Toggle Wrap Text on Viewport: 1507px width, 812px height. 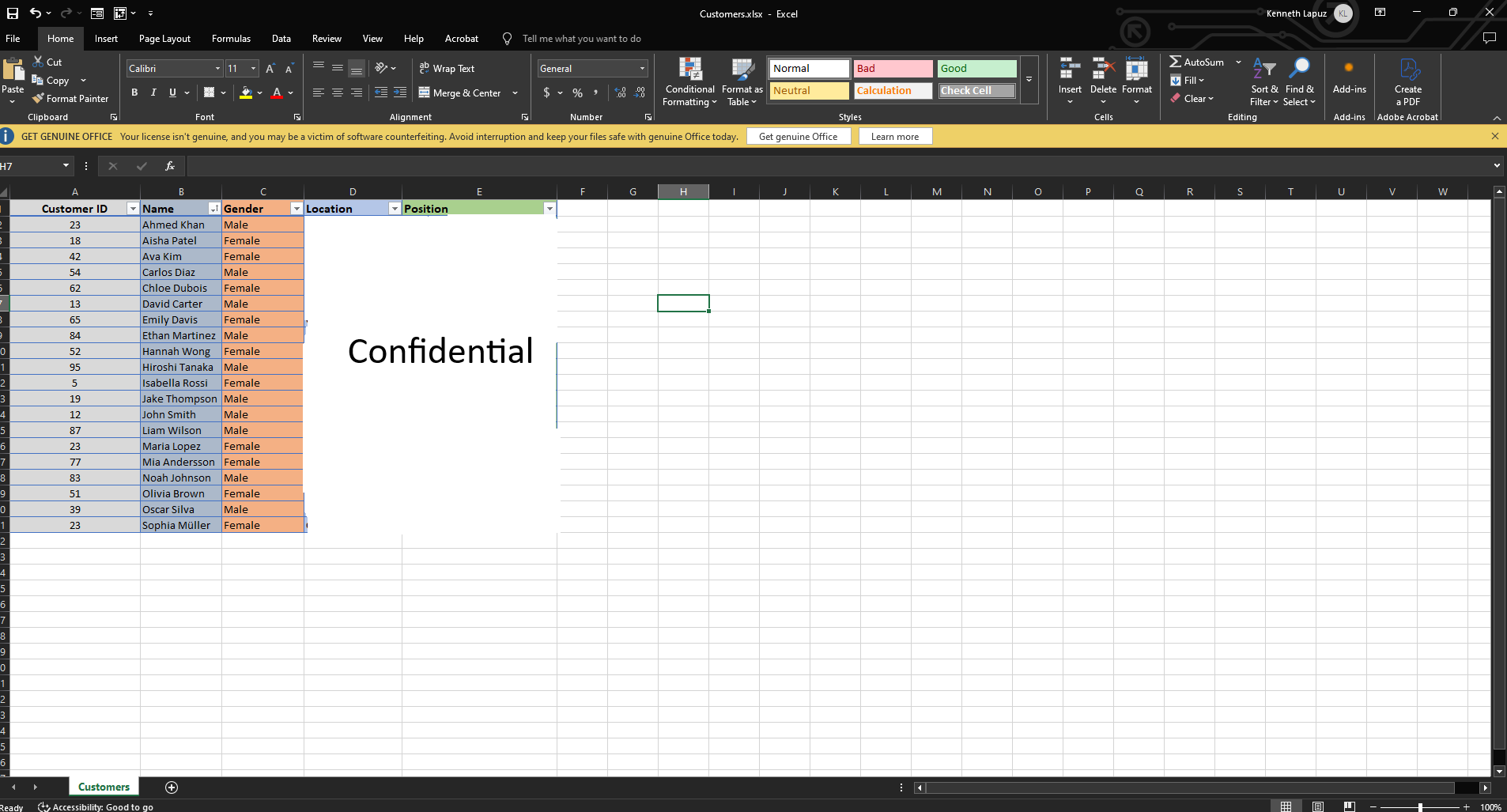[447, 69]
